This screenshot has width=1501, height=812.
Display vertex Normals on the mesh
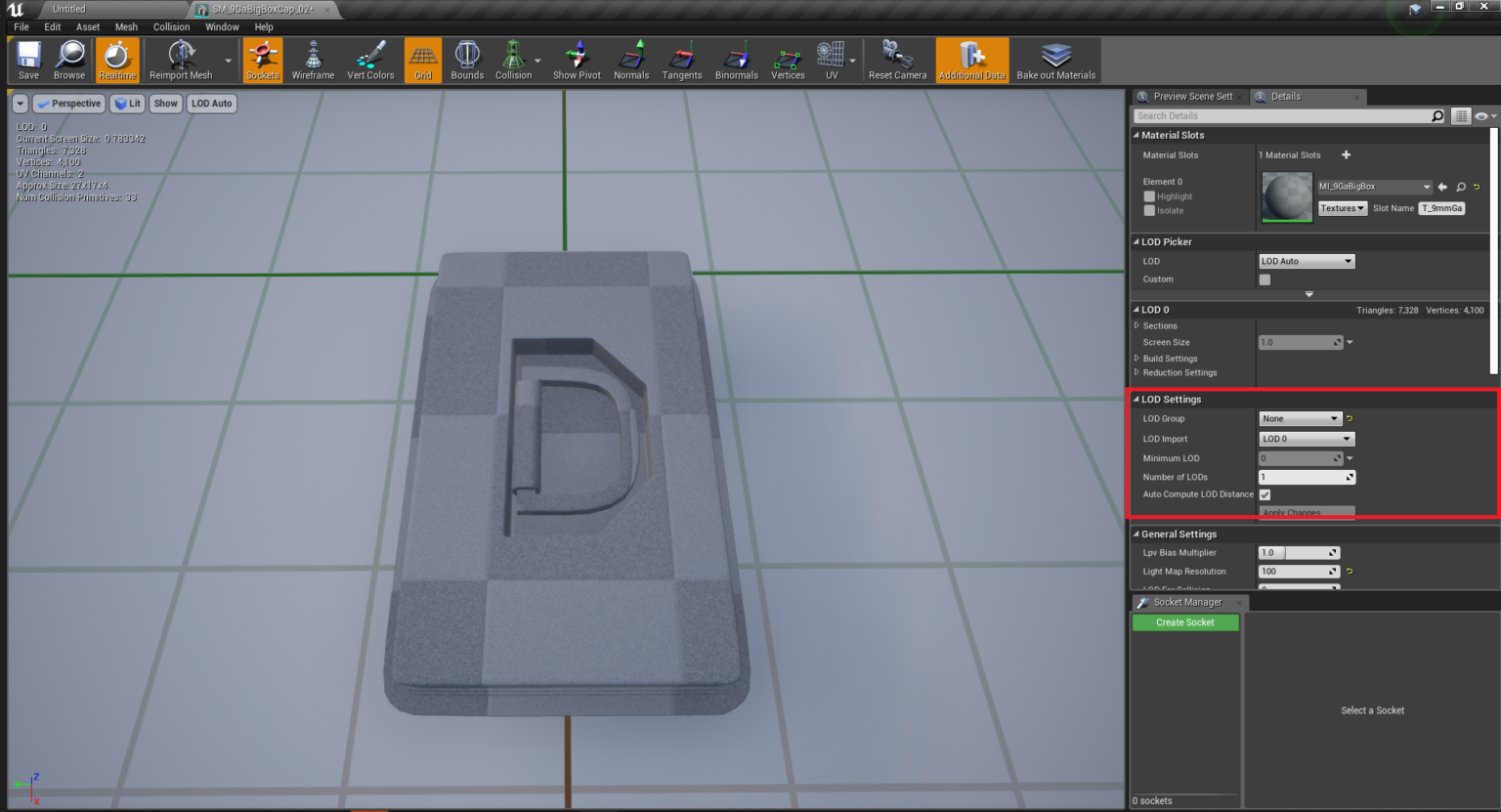point(630,60)
